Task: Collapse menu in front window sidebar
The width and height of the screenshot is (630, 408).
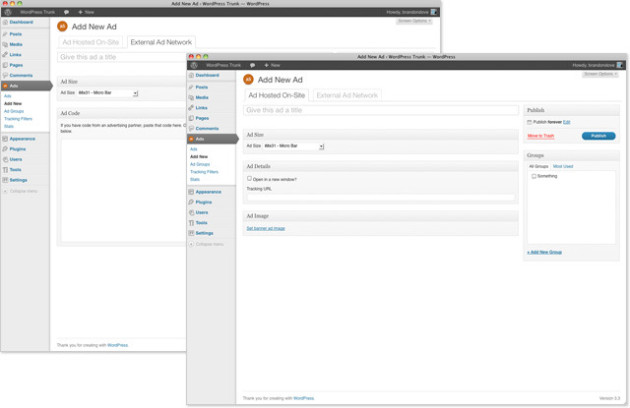Action: [206, 244]
